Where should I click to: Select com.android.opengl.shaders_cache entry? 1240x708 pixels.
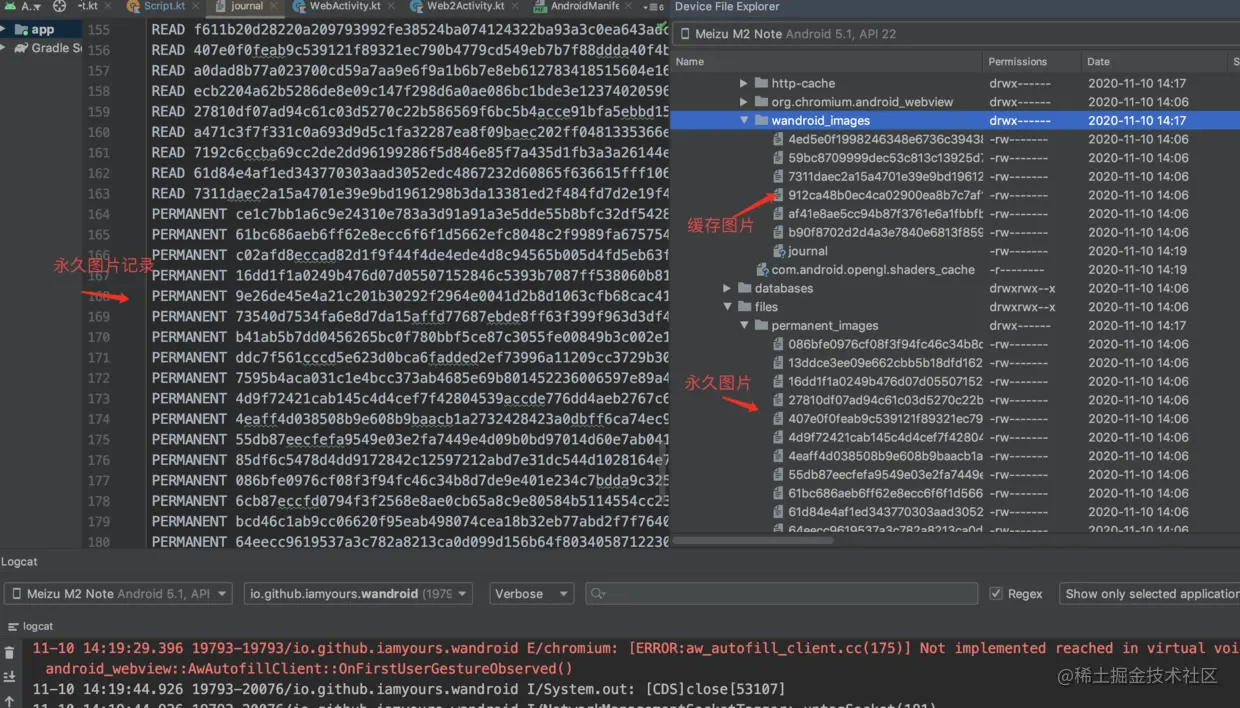[x=873, y=270]
